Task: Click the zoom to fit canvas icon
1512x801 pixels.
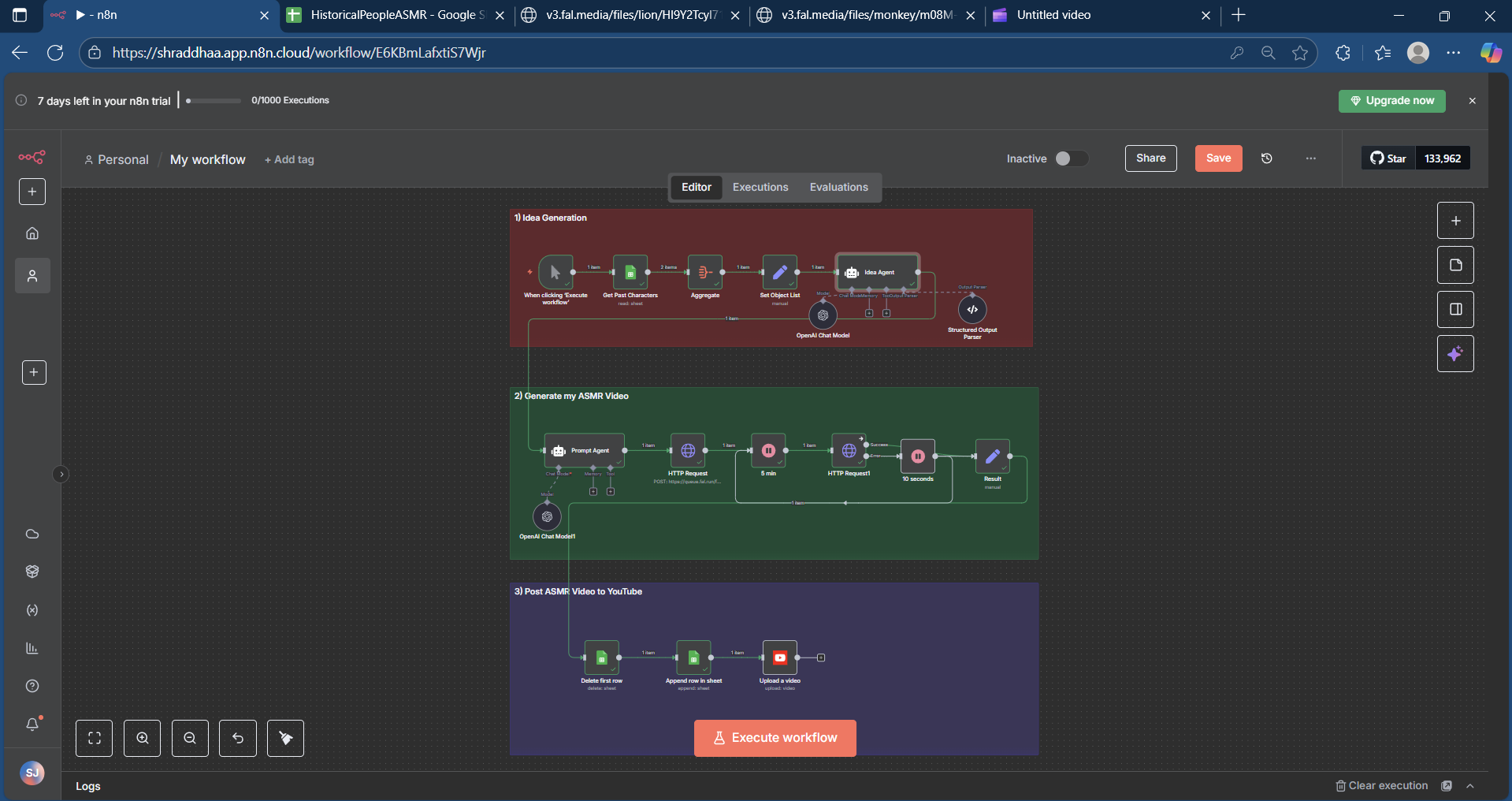Action: pos(95,738)
